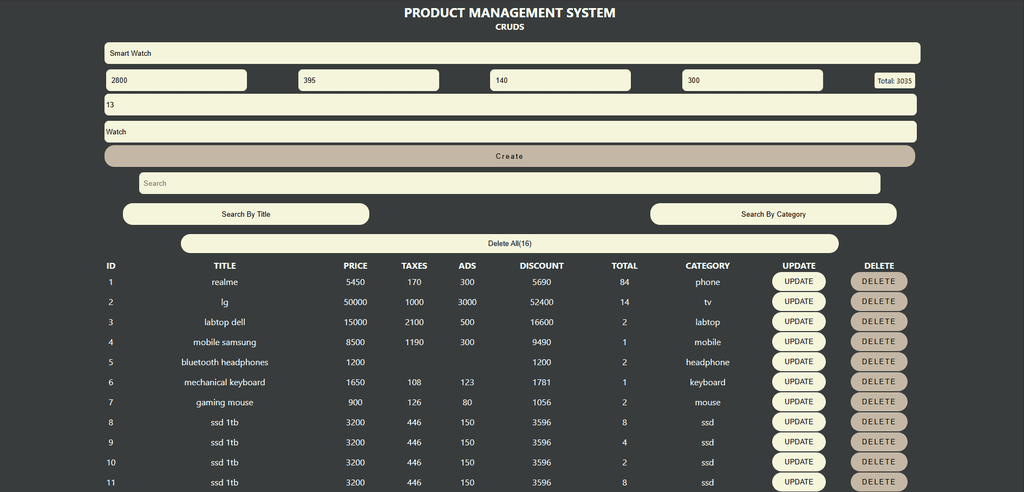Update the realme product row
The image size is (1024, 492).
(x=798, y=282)
